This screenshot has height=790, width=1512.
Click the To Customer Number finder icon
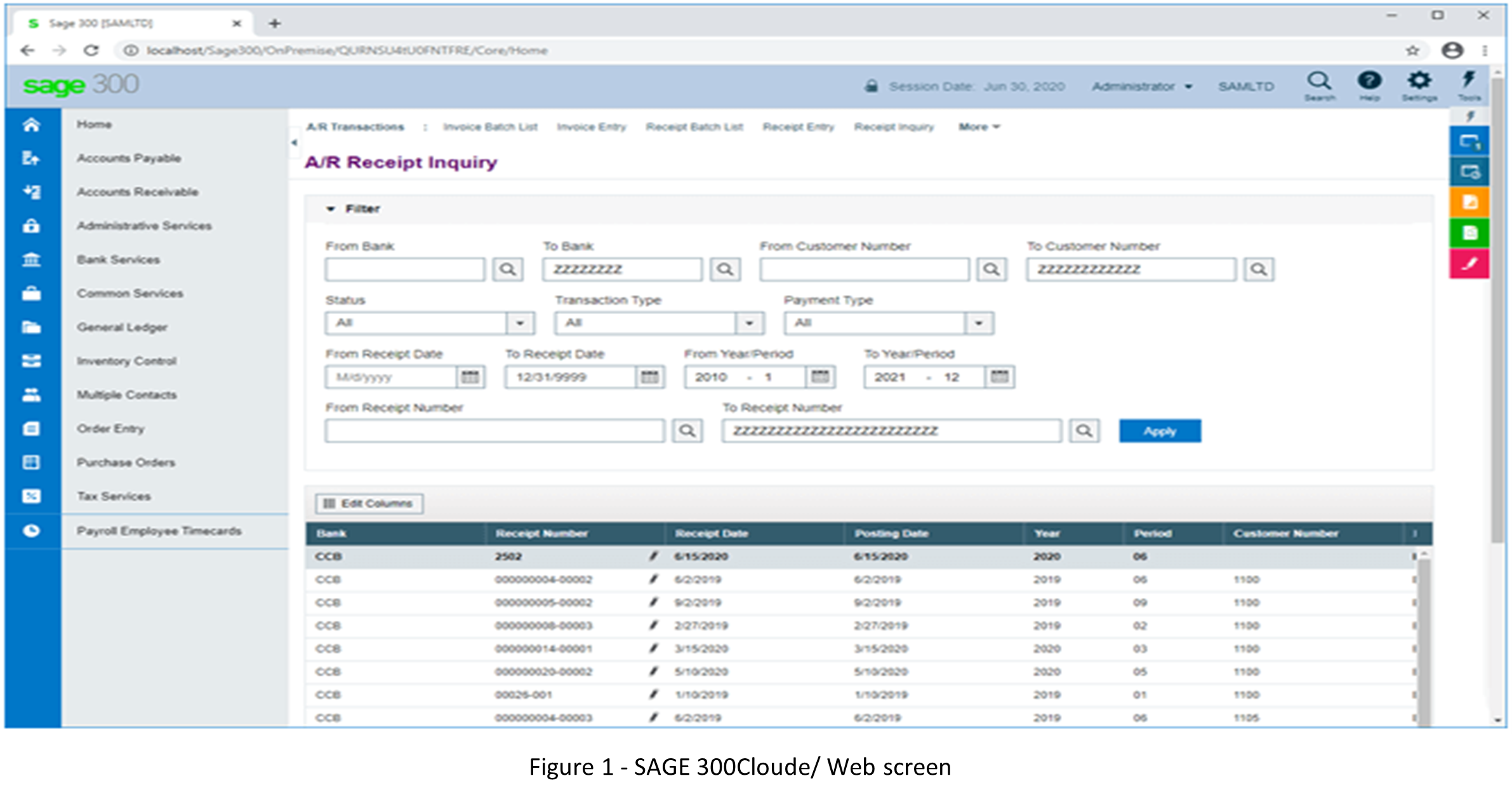pyautogui.click(x=1259, y=269)
